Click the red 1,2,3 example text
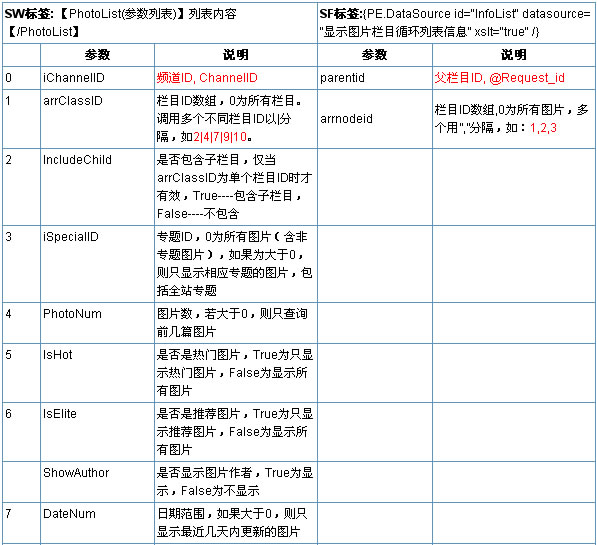This screenshot has height=545, width=597. point(543,128)
